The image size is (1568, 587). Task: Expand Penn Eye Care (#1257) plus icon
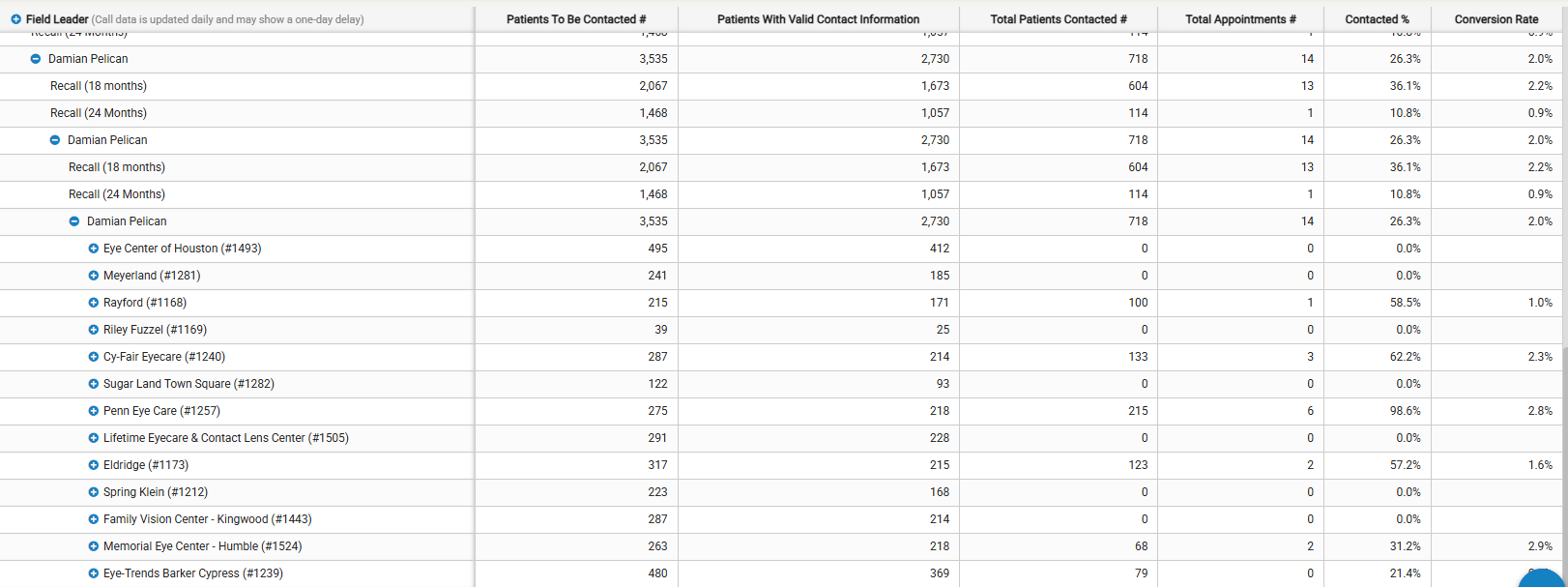point(93,411)
